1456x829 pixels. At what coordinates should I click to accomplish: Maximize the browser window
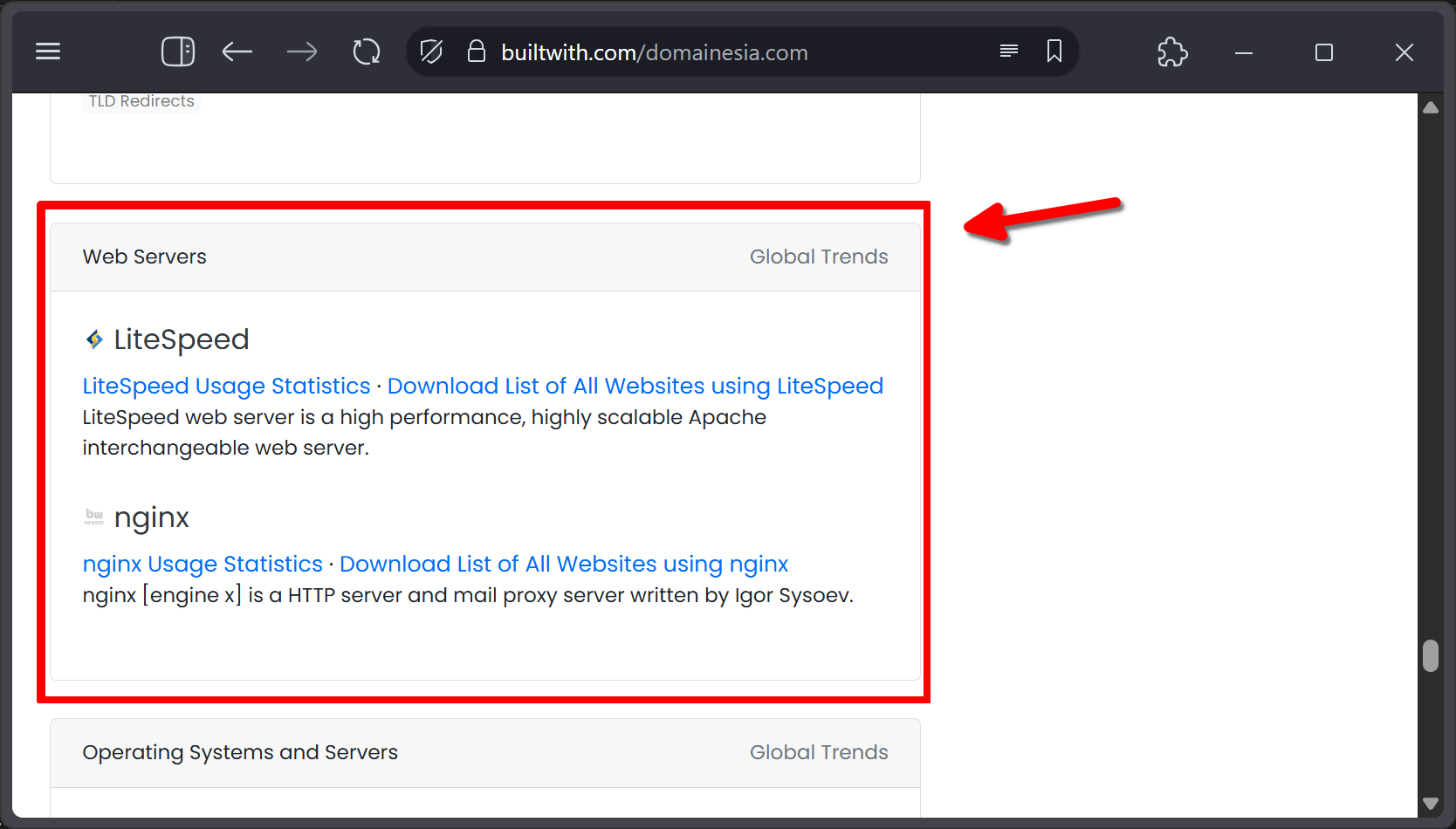1324,52
